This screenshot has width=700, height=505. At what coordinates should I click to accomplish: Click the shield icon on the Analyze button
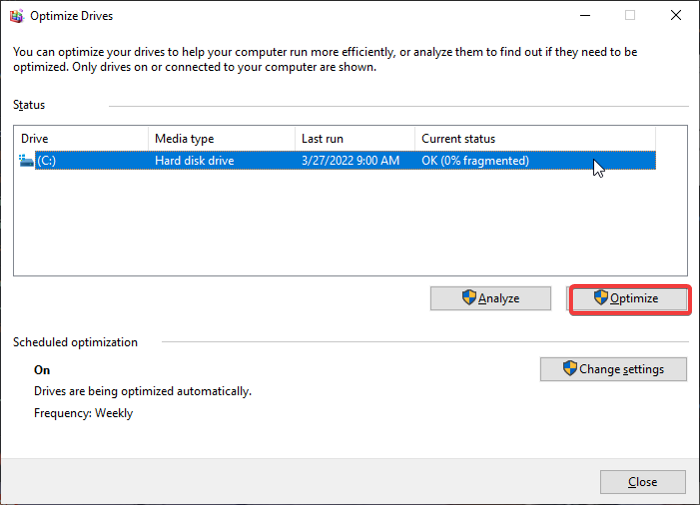468,298
